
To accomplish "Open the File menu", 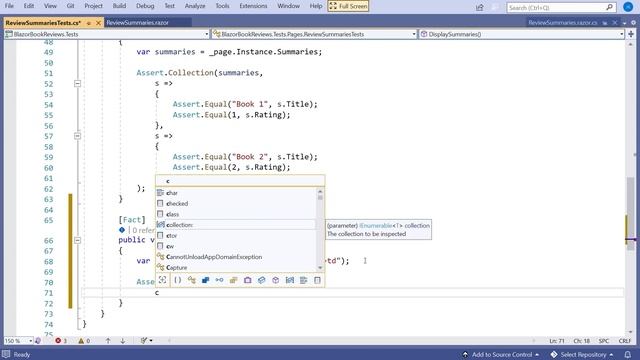I will [9, 6].
